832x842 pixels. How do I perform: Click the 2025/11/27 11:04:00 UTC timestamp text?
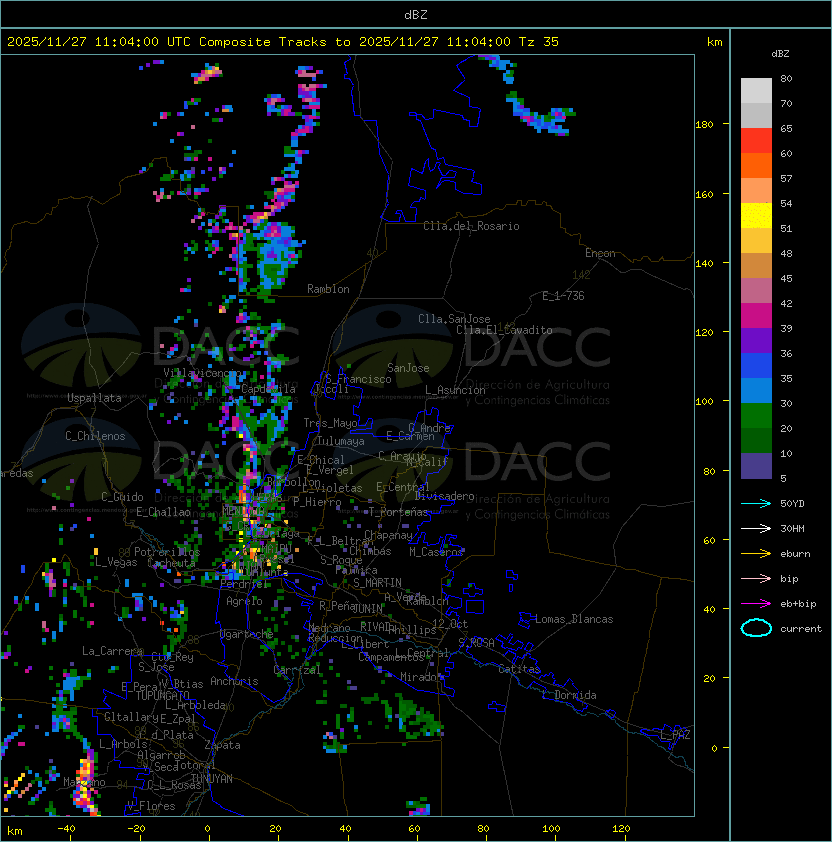(98, 42)
